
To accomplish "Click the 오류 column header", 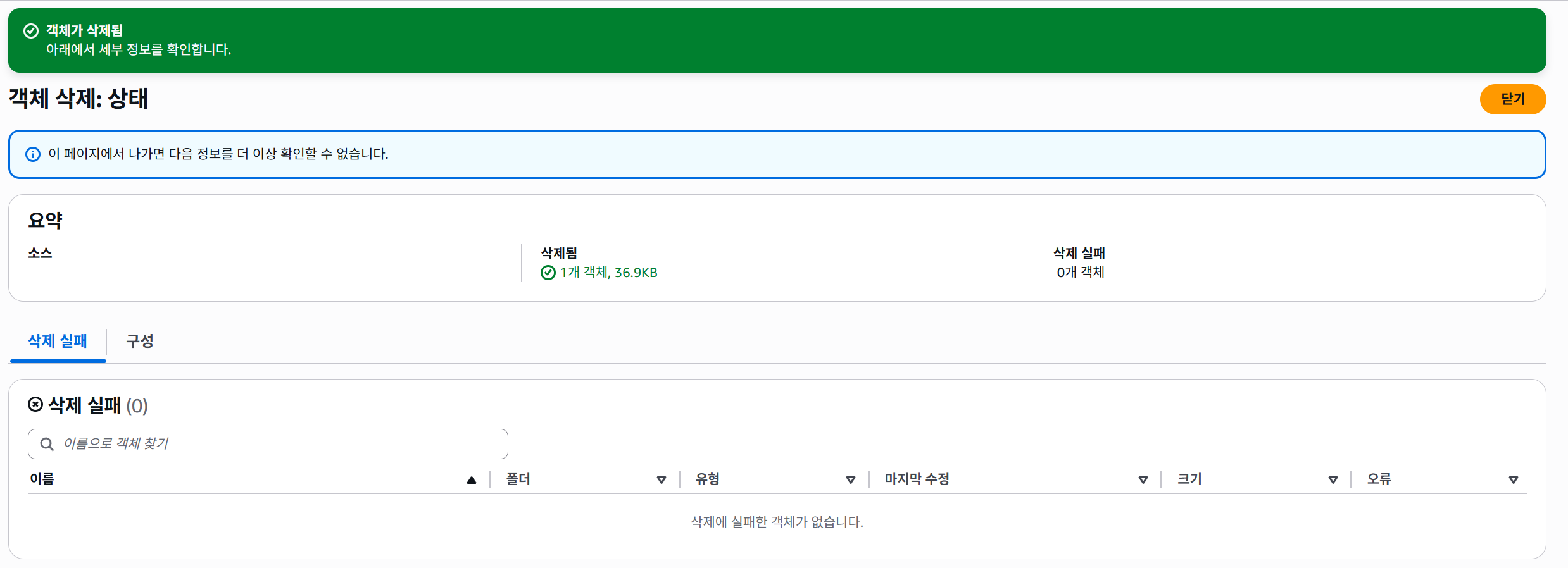I will pos(1379,479).
